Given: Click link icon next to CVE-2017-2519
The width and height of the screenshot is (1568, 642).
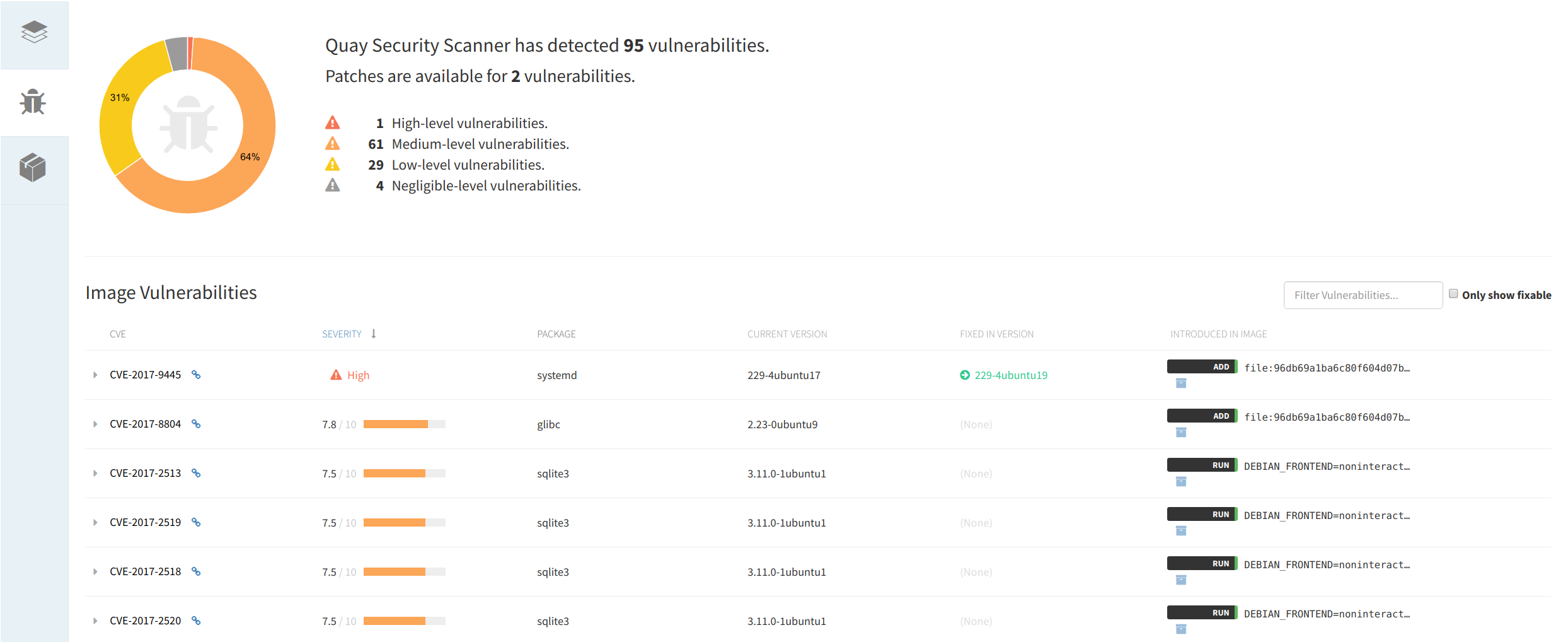Looking at the screenshot, I should pyautogui.click(x=196, y=522).
